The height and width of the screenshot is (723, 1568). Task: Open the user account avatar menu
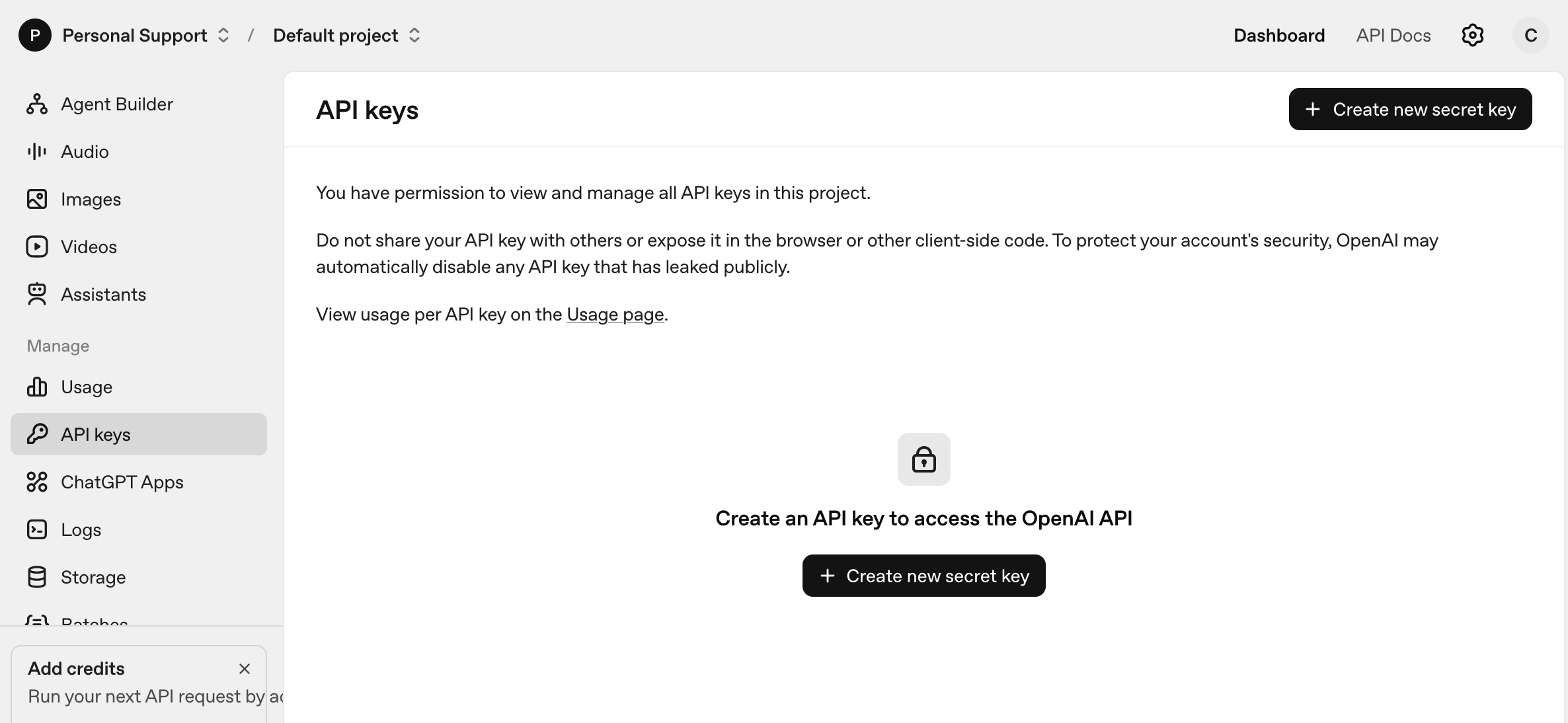[1530, 35]
